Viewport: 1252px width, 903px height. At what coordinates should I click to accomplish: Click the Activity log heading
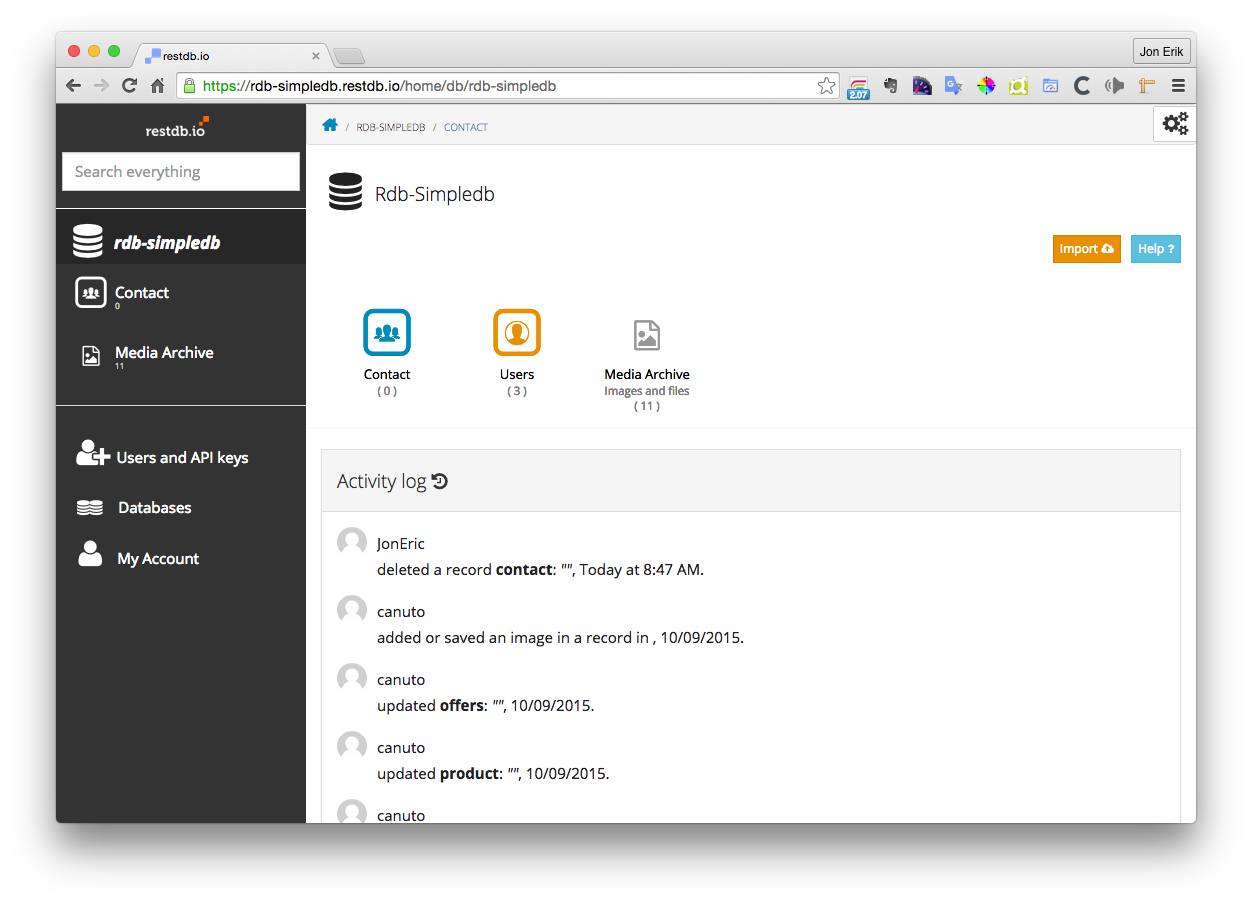tap(382, 481)
